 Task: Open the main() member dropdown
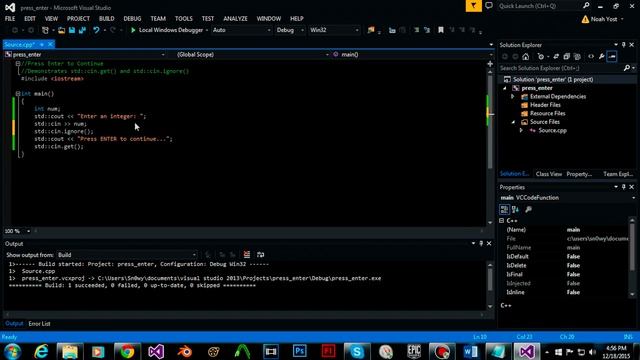[412, 54]
